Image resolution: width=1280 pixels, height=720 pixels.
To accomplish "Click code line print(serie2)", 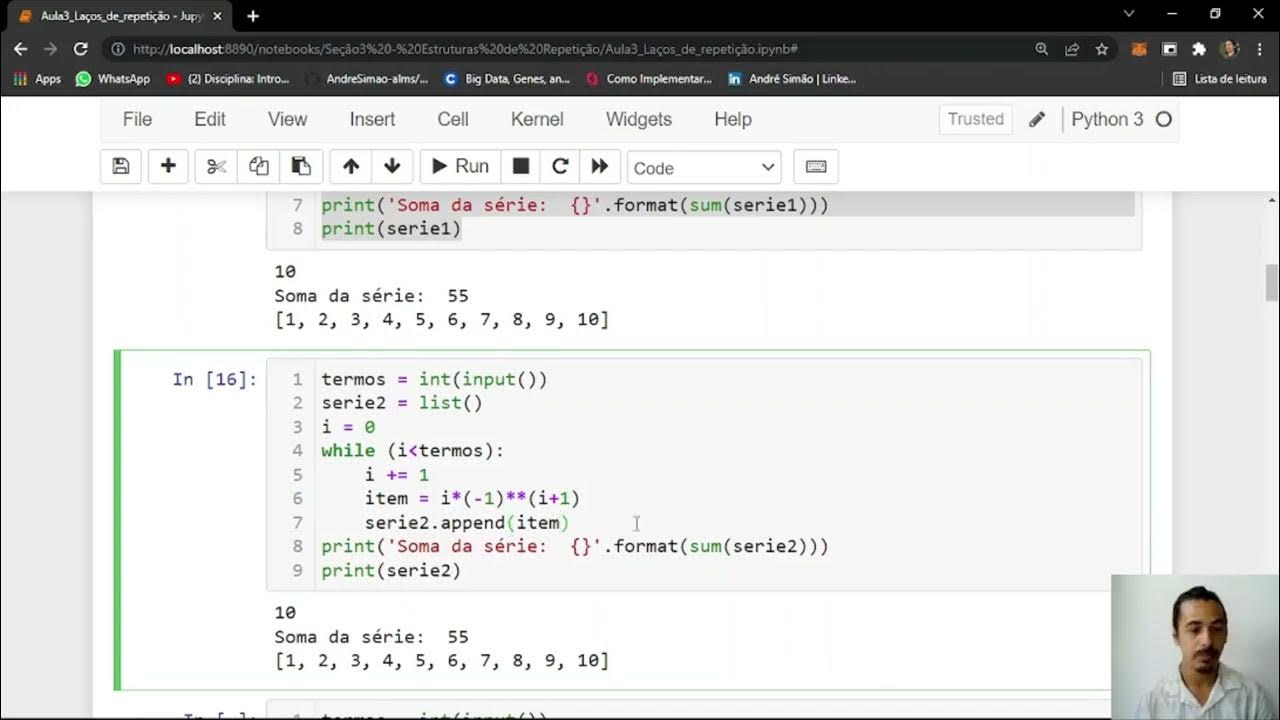I will (391, 570).
